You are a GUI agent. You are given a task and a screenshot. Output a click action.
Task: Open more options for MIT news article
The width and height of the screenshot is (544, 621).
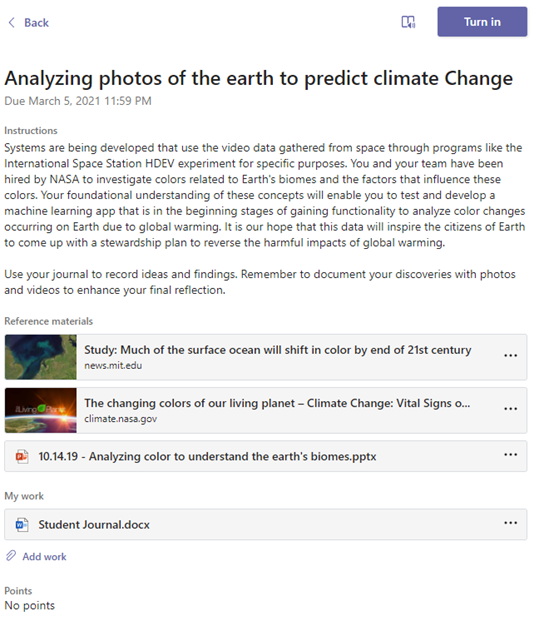510,355
